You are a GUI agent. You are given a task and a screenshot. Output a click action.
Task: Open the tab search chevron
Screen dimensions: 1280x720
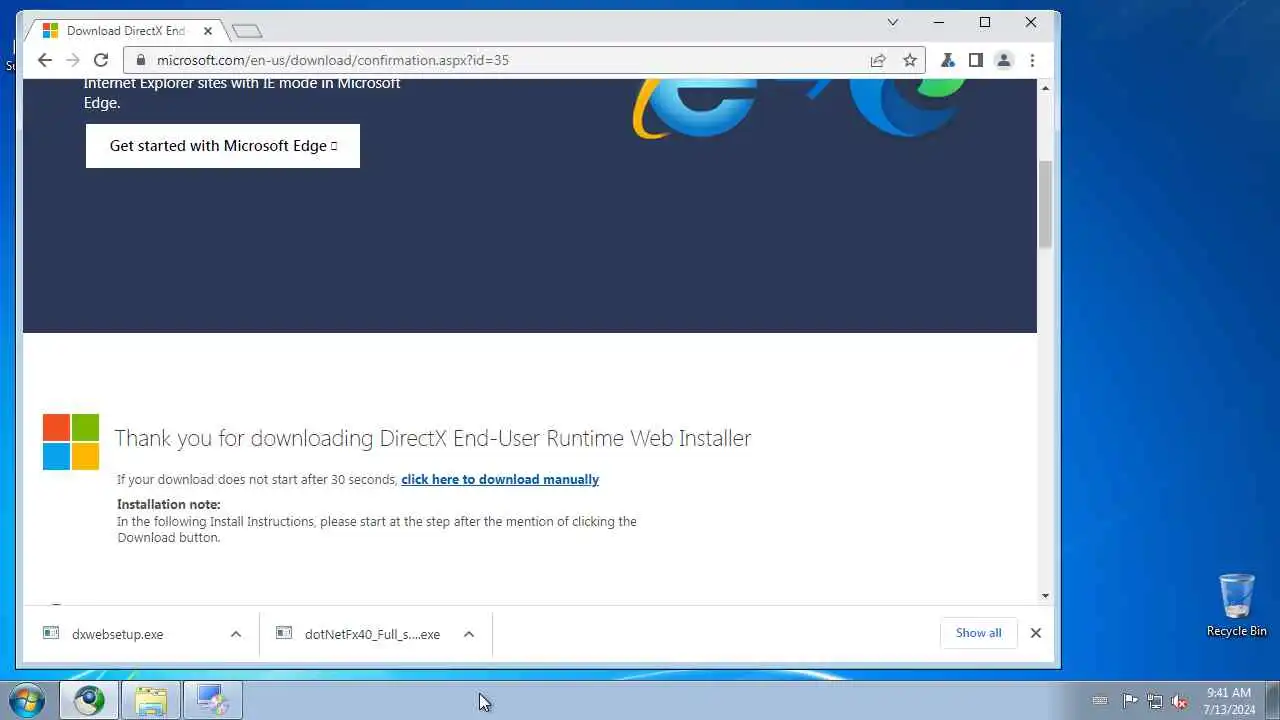pyautogui.click(x=893, y=22)
